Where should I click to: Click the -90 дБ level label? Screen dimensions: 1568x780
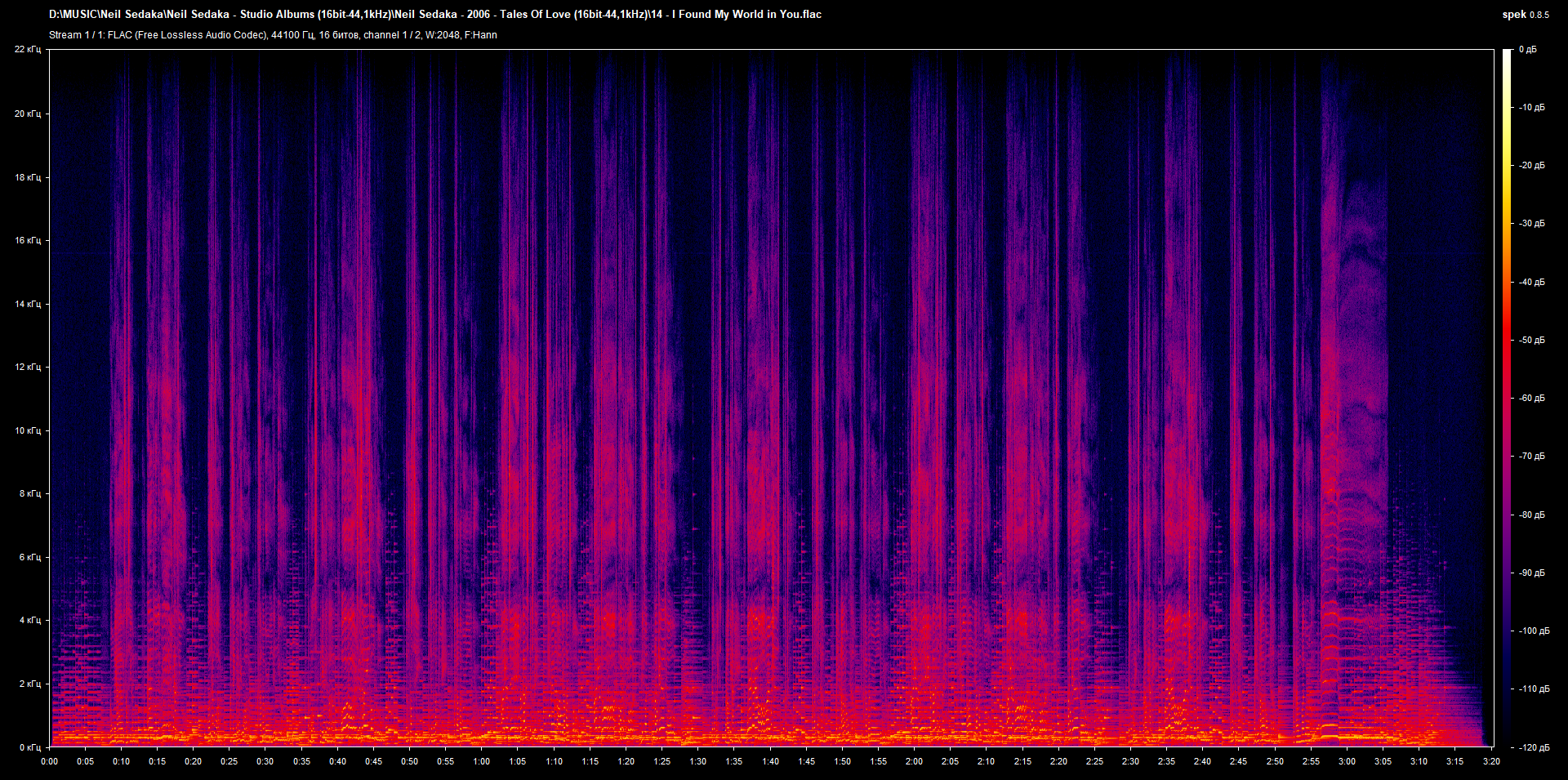[1531, 573]
